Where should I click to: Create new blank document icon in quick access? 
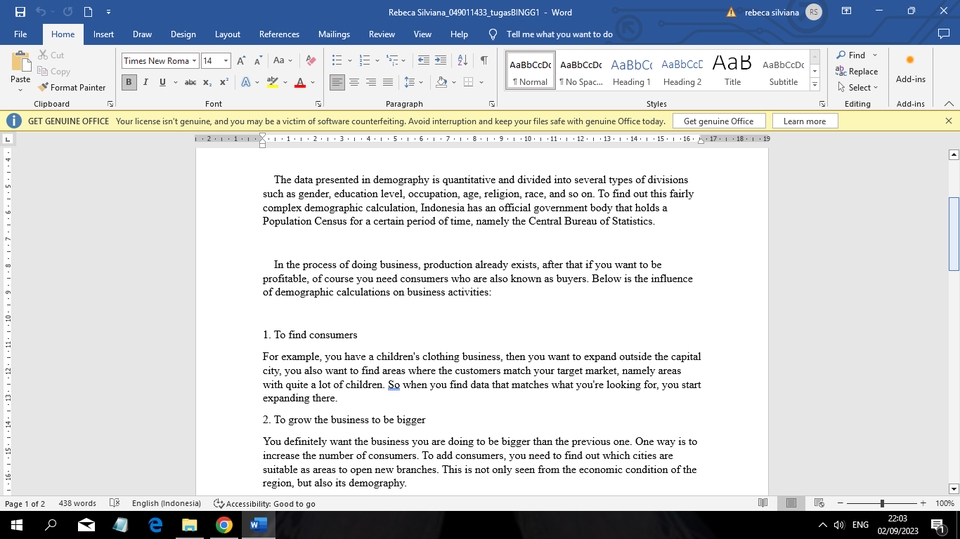coord(88,12)
